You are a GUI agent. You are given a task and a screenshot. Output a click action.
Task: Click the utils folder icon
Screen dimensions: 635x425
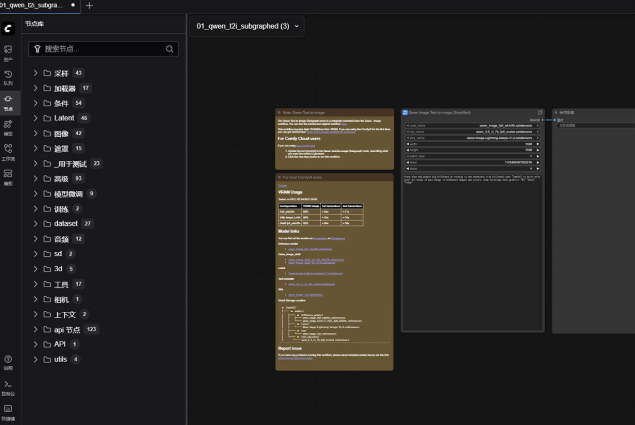click(x=47, y=359)
